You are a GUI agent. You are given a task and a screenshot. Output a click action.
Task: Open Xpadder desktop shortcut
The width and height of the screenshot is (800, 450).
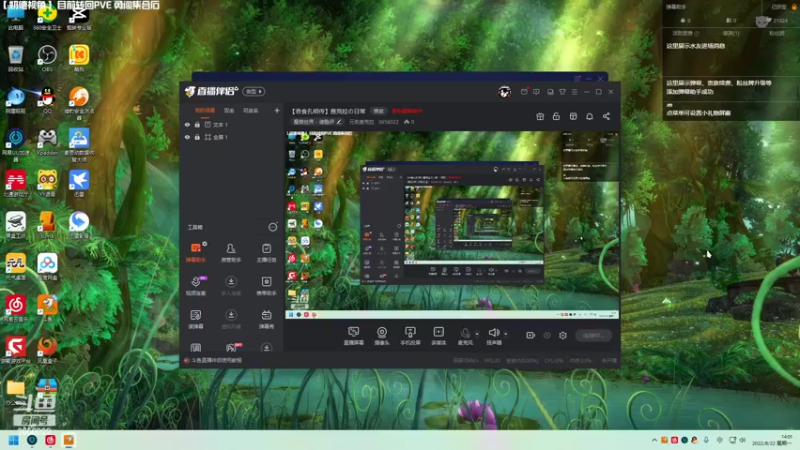click(47, 142)
